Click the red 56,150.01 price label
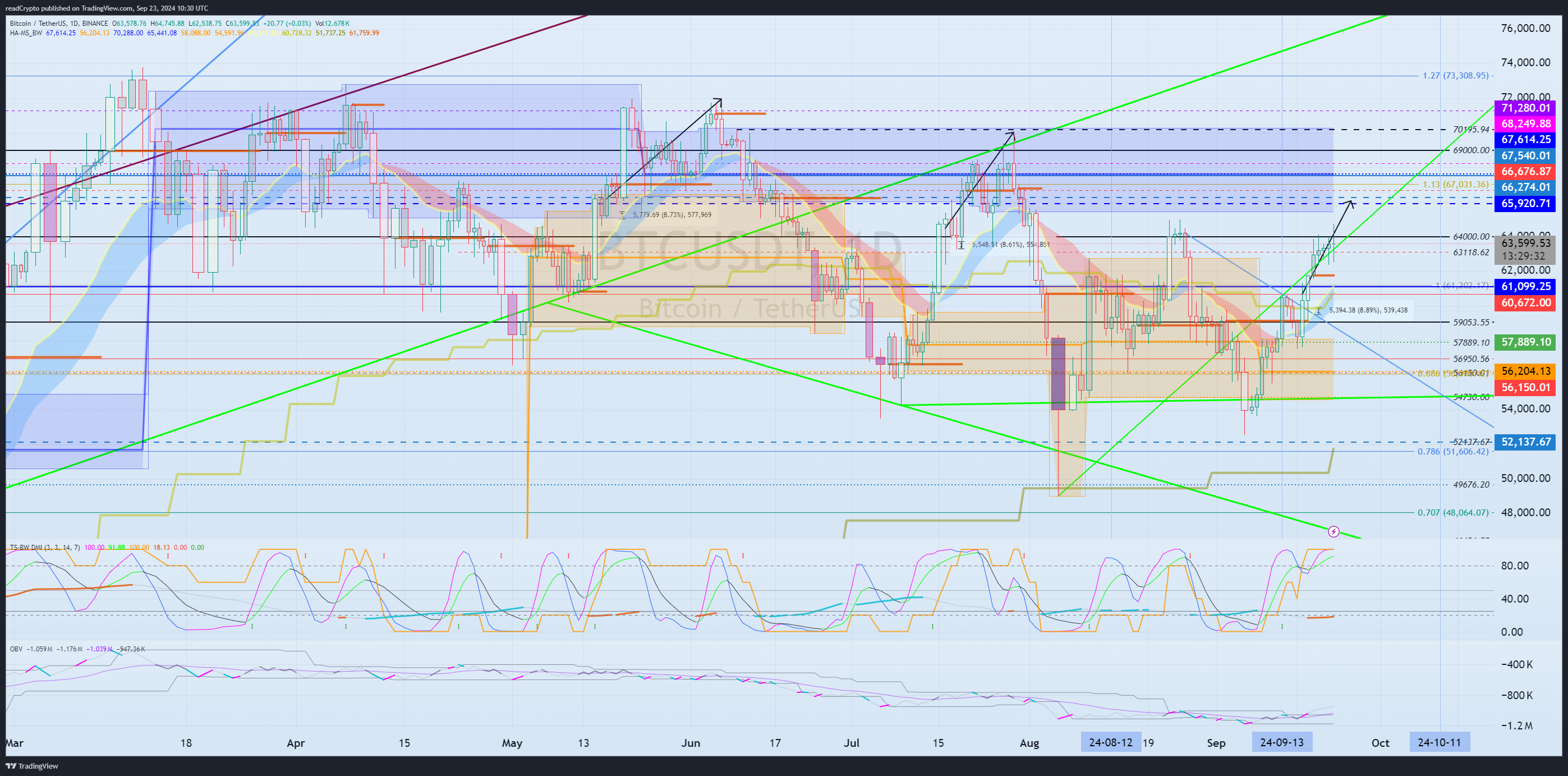 1525,387
